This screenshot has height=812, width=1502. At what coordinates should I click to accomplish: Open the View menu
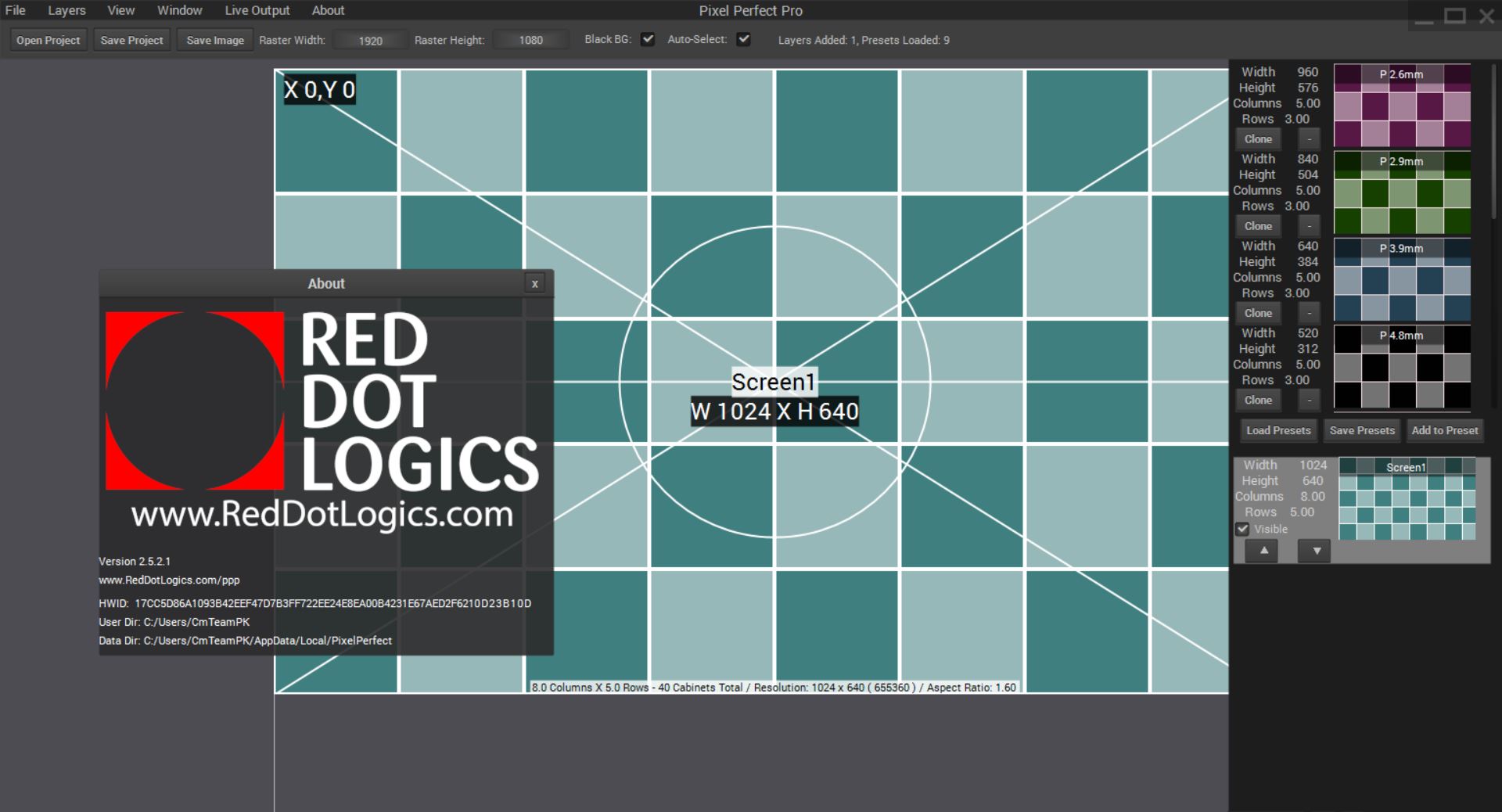pyautogui.click(x=120, y=10)
